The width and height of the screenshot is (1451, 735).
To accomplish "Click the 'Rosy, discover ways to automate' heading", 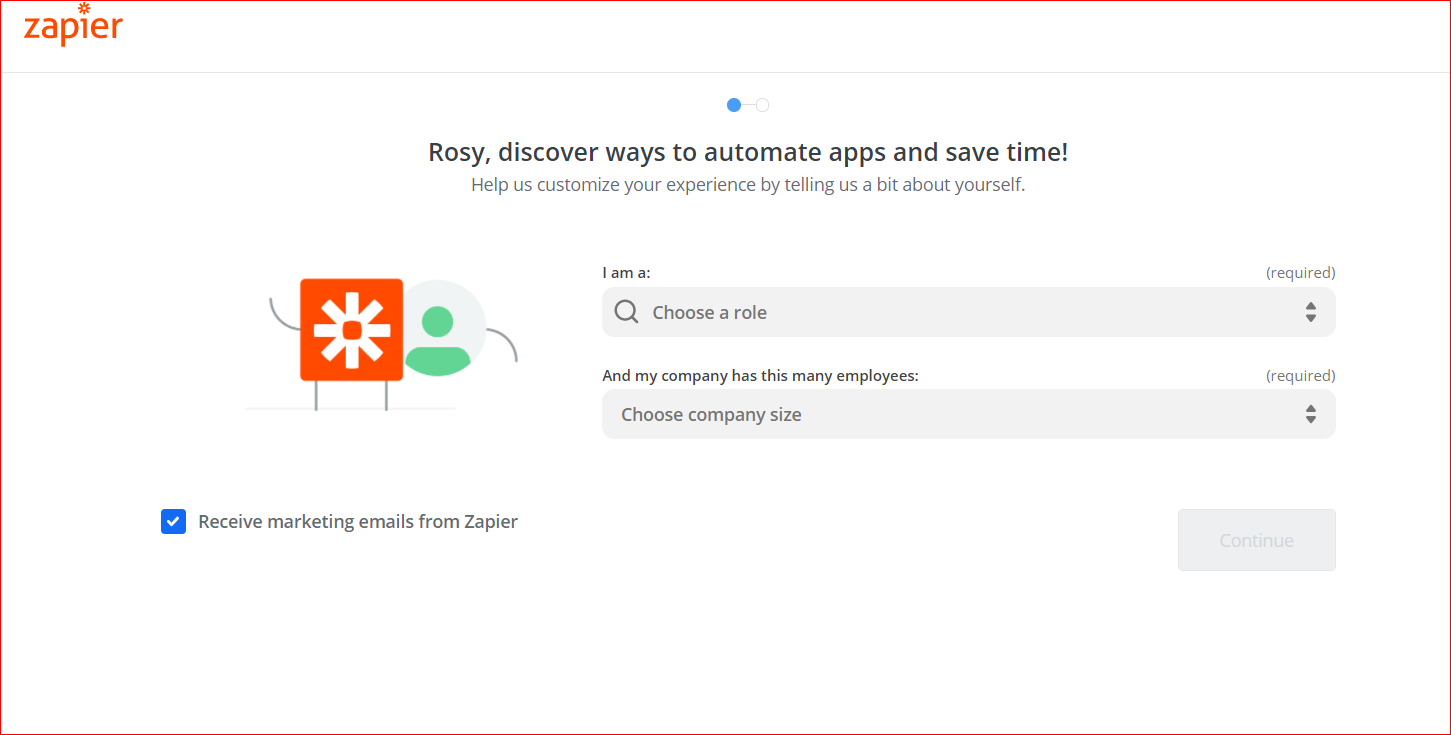I will click(748, 152).
